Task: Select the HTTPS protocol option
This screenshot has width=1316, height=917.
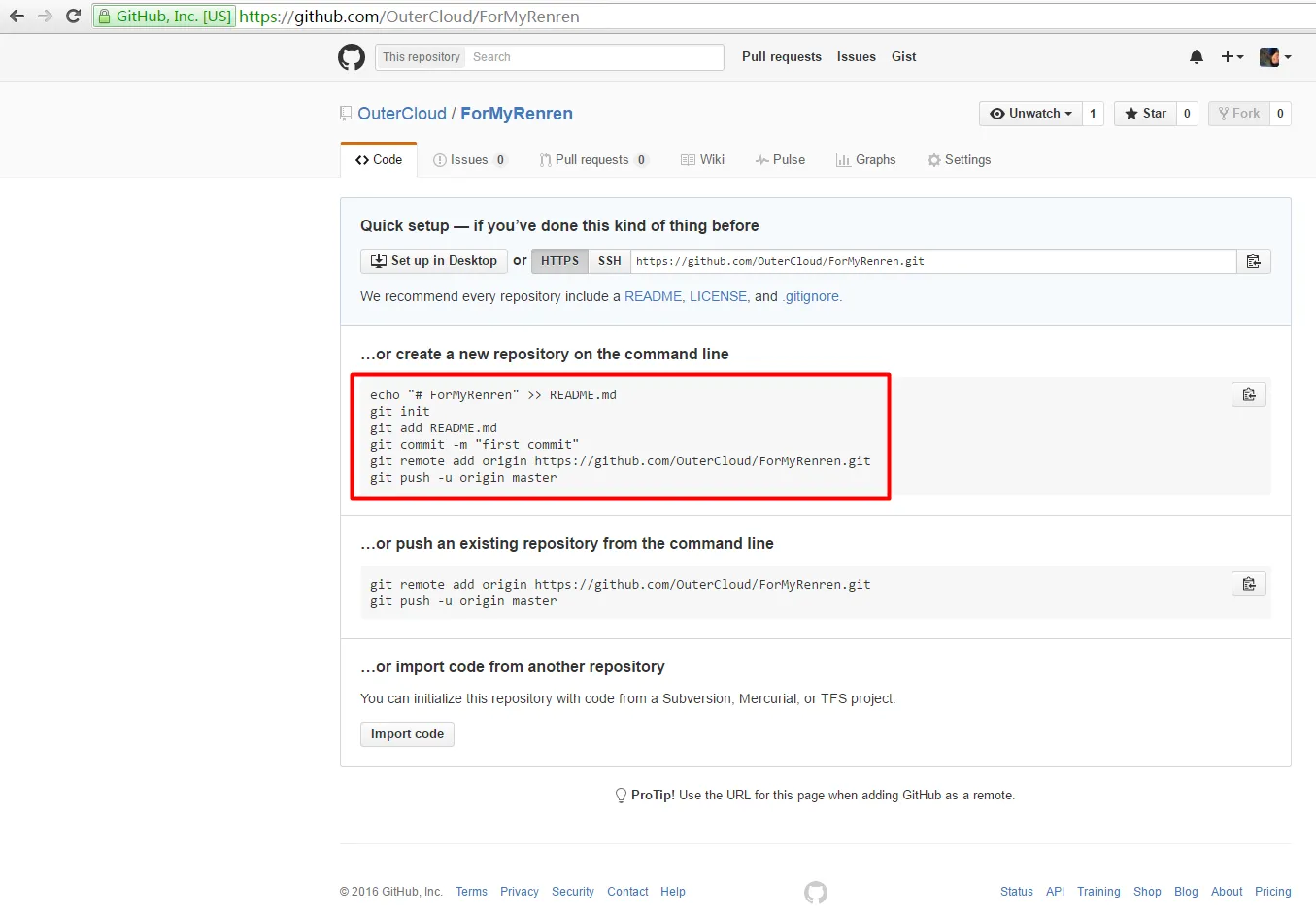Action: pyautogui.click(x=559, y=261)
